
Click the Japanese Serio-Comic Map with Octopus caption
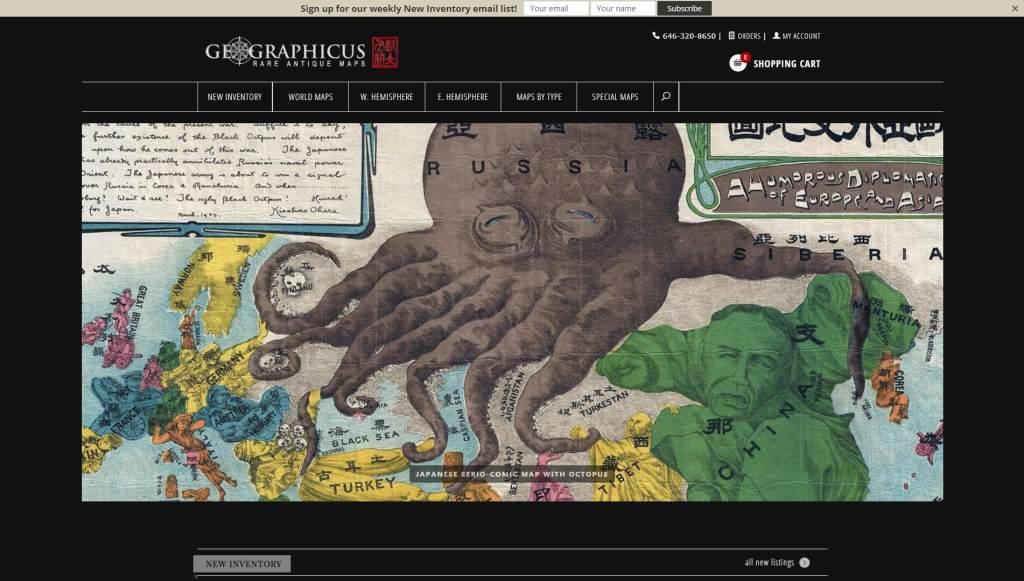[x=511, y=474]
